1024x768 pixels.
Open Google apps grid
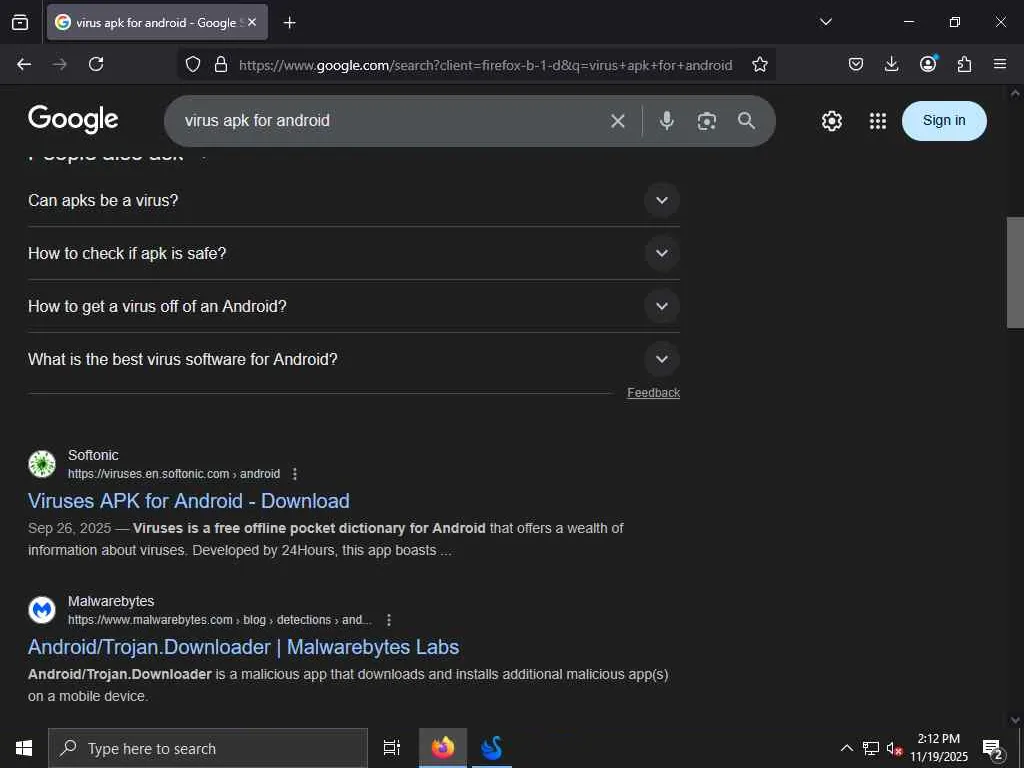coord(878,121)
